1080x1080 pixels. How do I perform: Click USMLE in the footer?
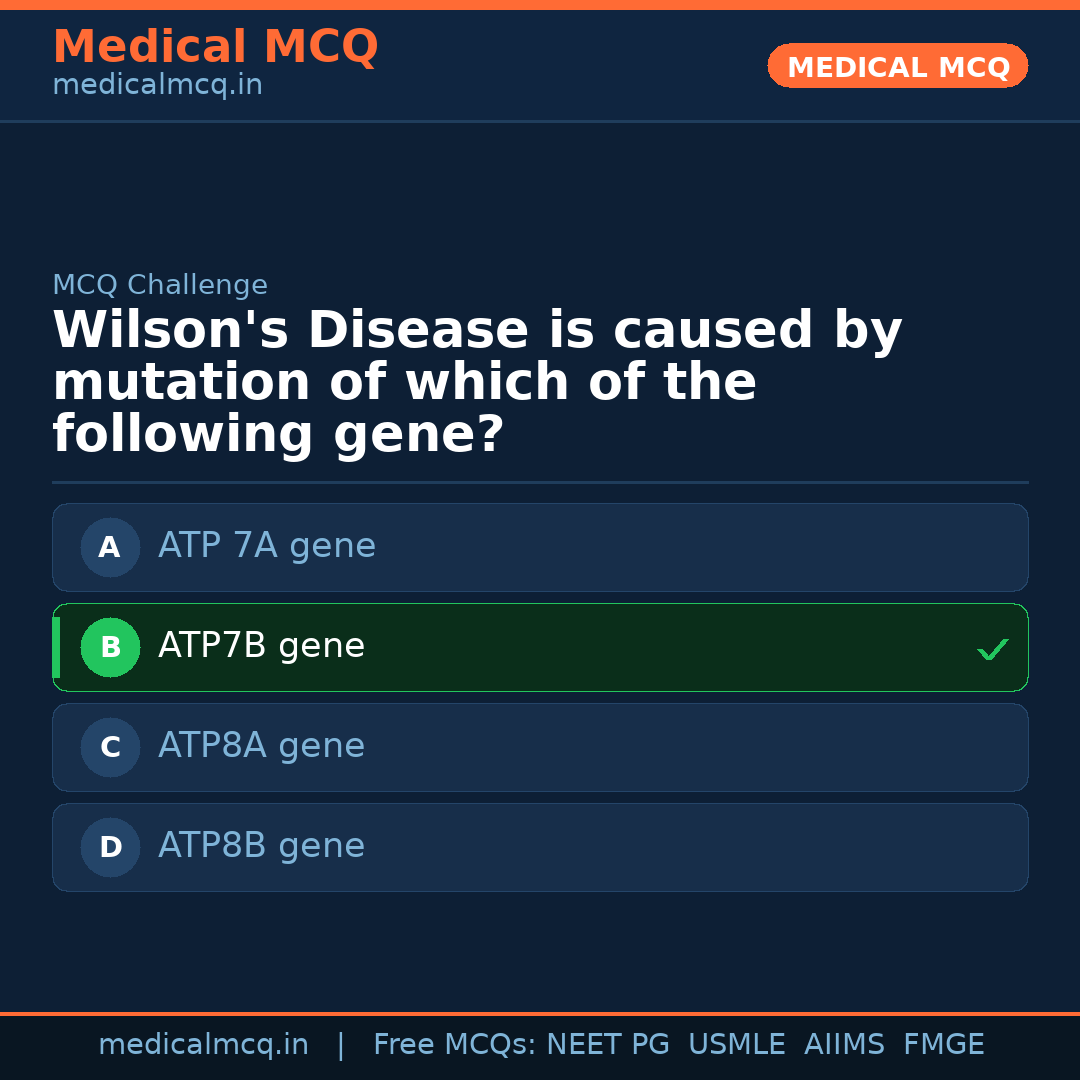[736, 1045]
